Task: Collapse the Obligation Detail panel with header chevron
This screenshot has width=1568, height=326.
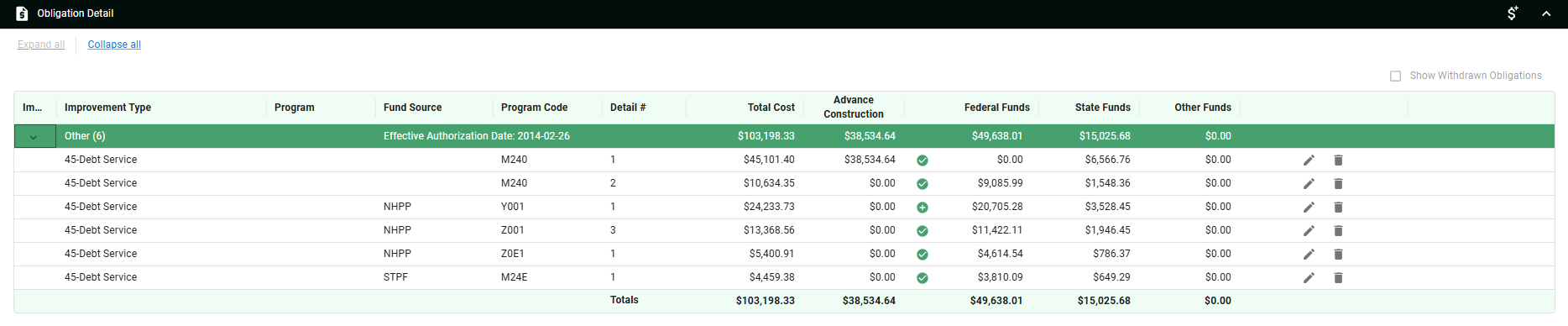Action: click(1546, 13)
